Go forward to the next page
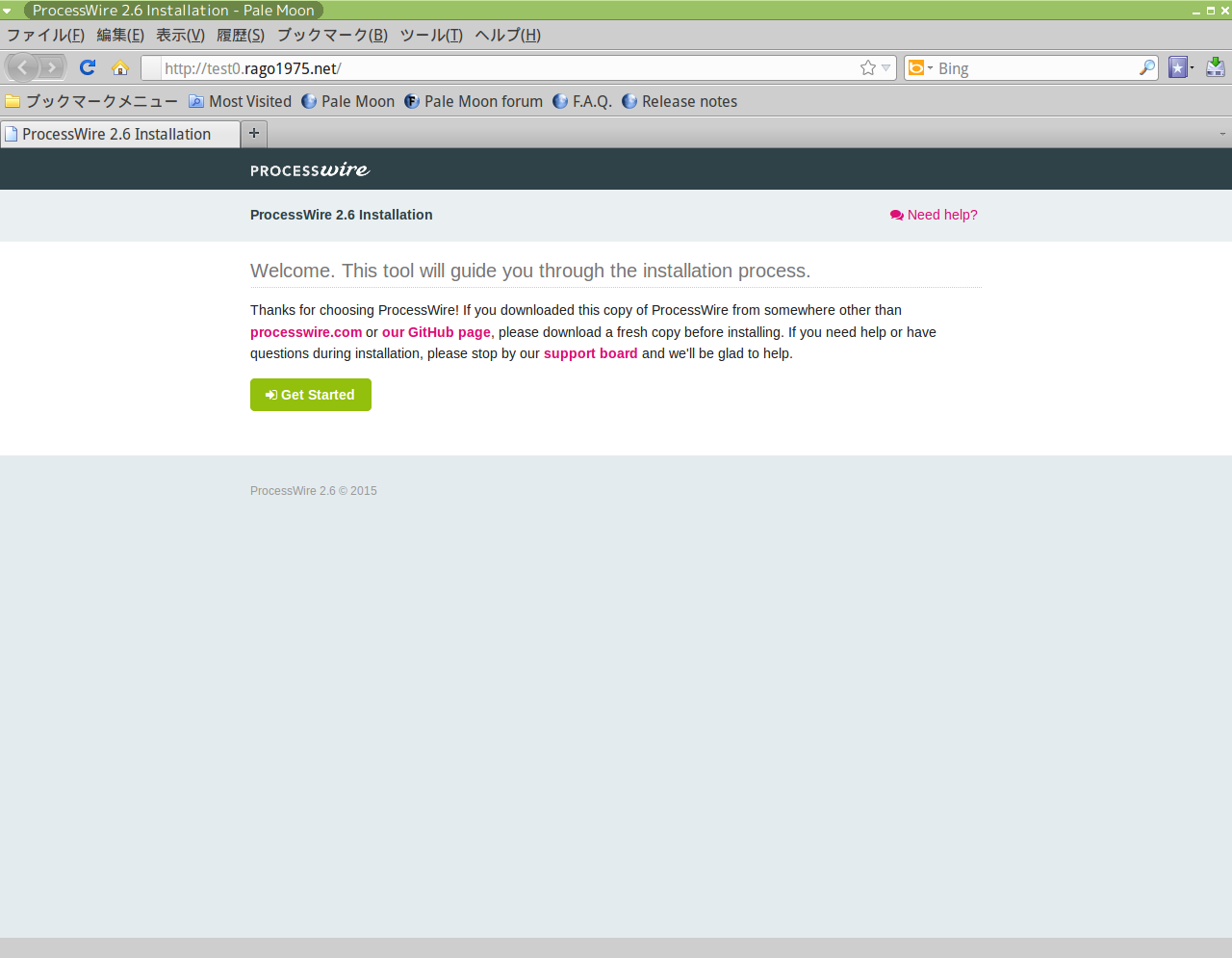 [x=53, y=67]
